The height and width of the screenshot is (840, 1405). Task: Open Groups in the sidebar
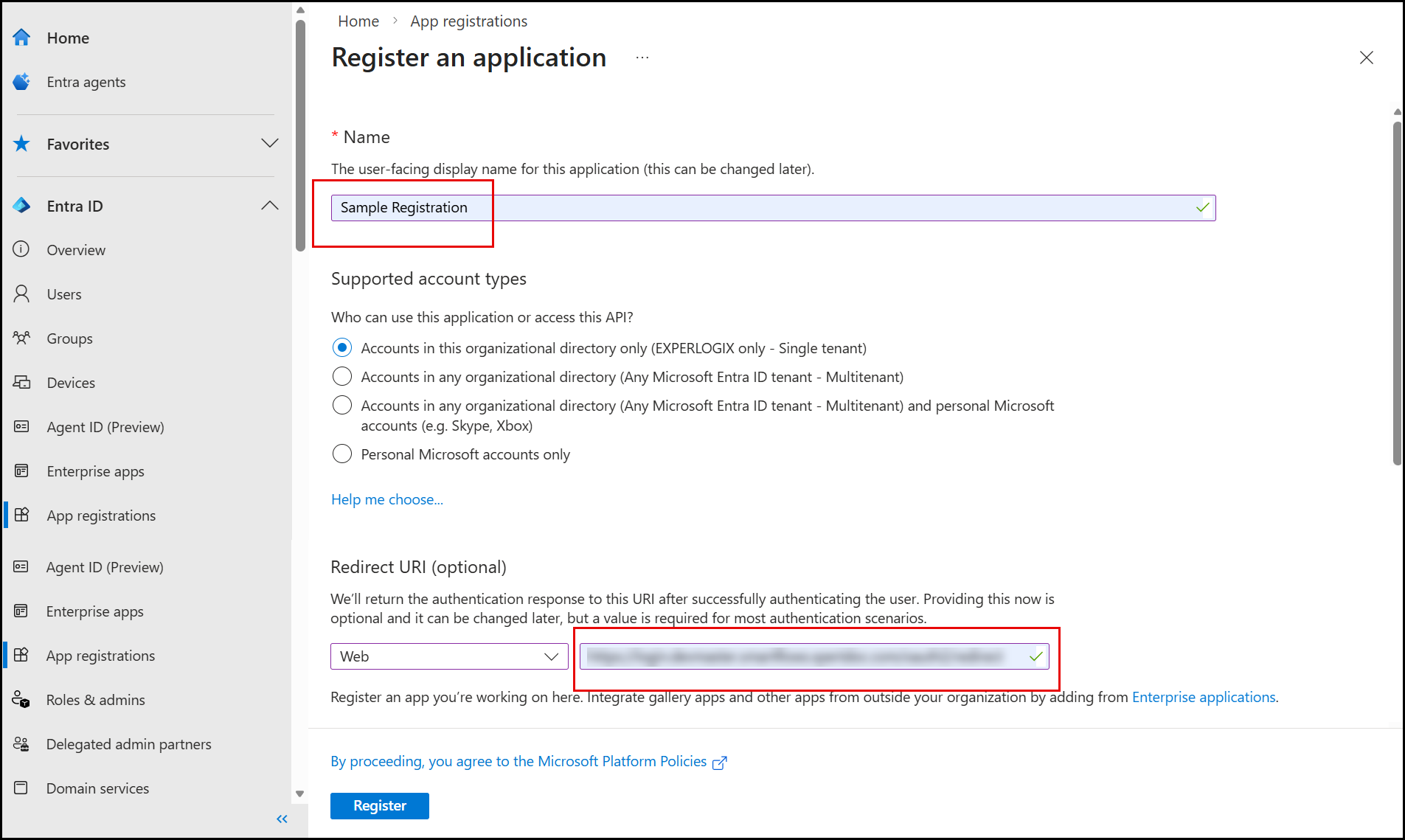(70, 339)
